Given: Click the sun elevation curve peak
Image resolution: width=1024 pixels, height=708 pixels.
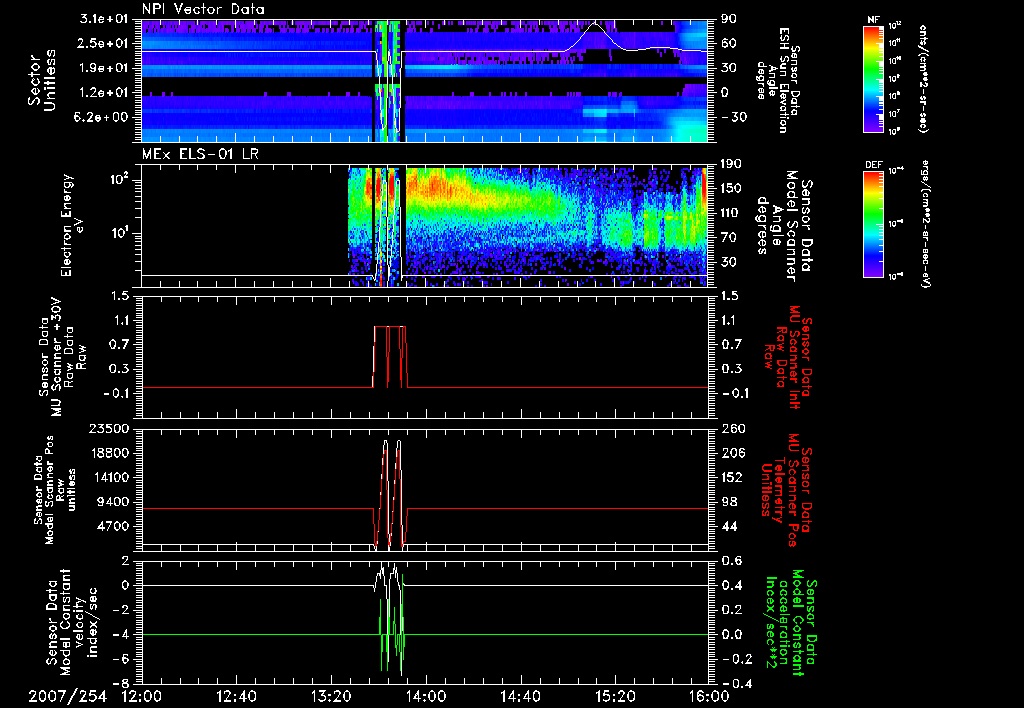Looking at the screenshot, I should click(595, 24).
